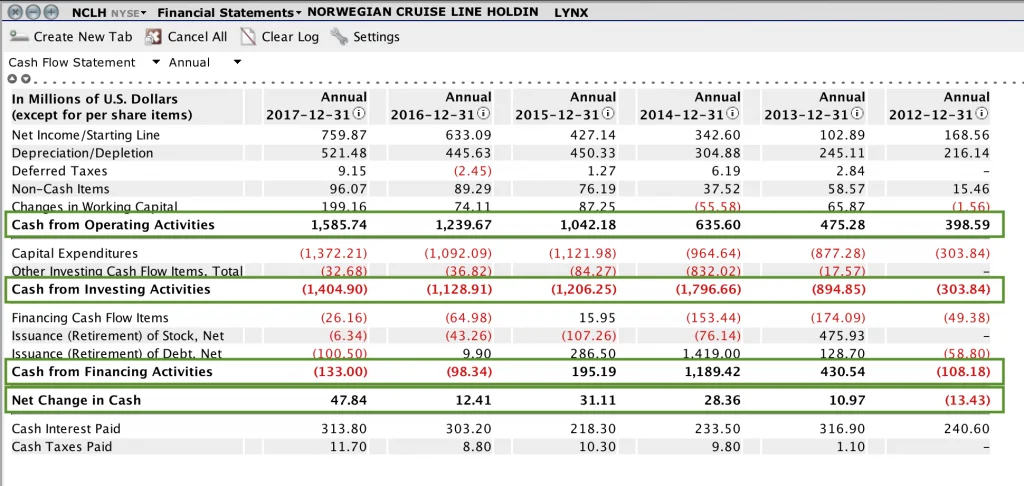1024x486 pixels.
Task: Click the Settings label
Action: (376, 37)
